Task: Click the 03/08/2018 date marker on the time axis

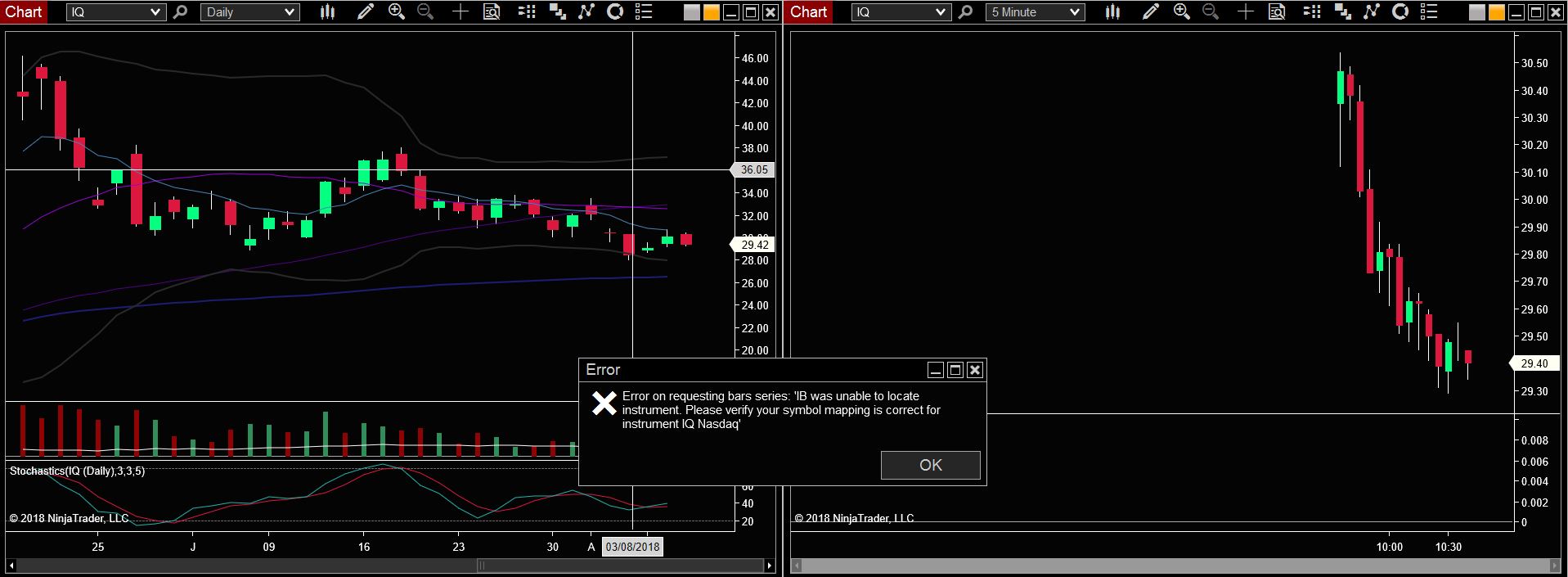Action: tap(632, 547)
